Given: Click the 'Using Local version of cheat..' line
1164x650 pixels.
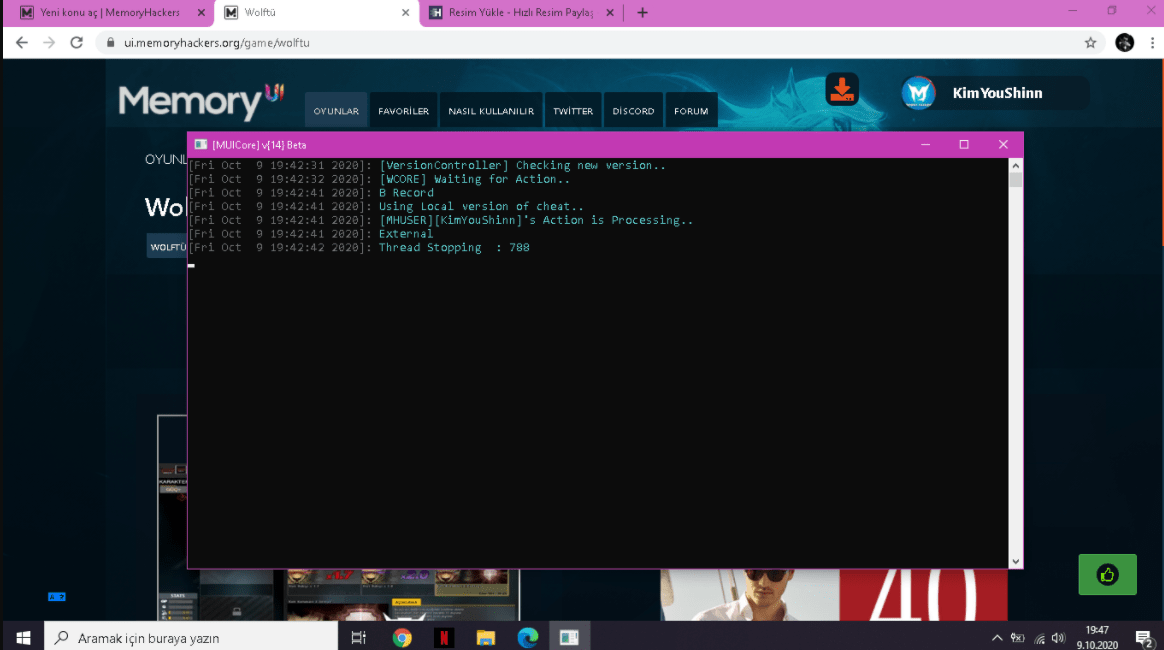Looking at the screenshot, I should point(481,206).
